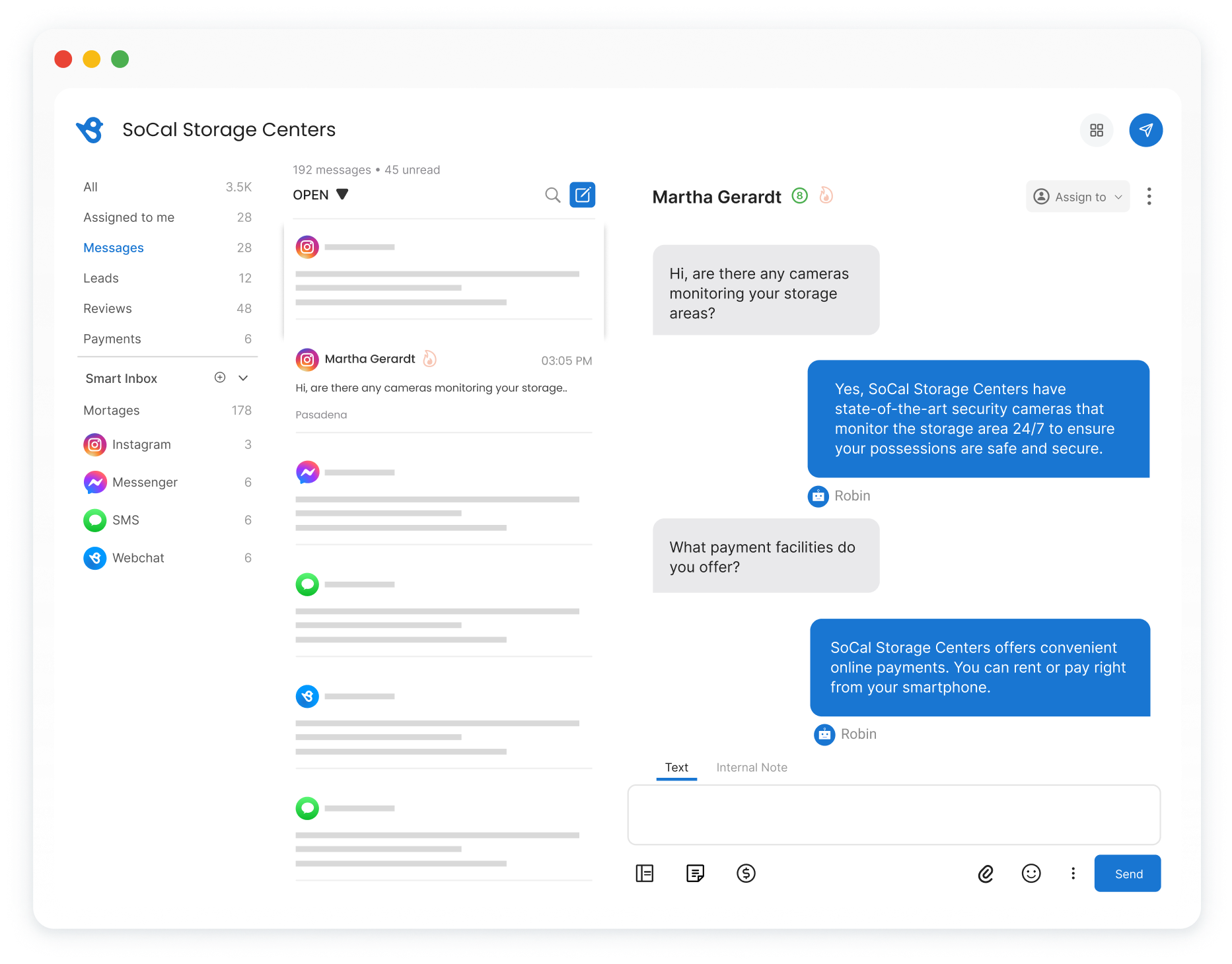1232x964 pixels.
Task: Click Martha Gerardt's green status badge
Action: pos(799,196)
